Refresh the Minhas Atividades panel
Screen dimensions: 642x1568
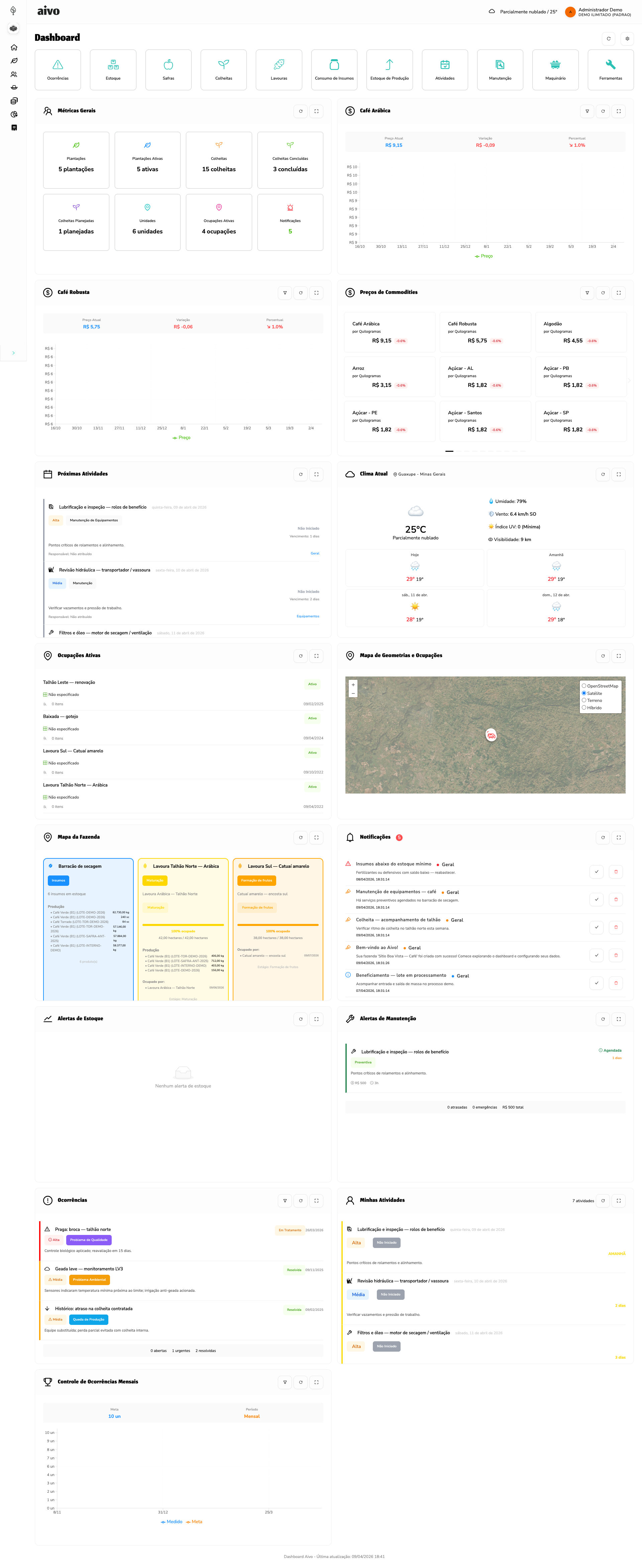point(603,1201)
